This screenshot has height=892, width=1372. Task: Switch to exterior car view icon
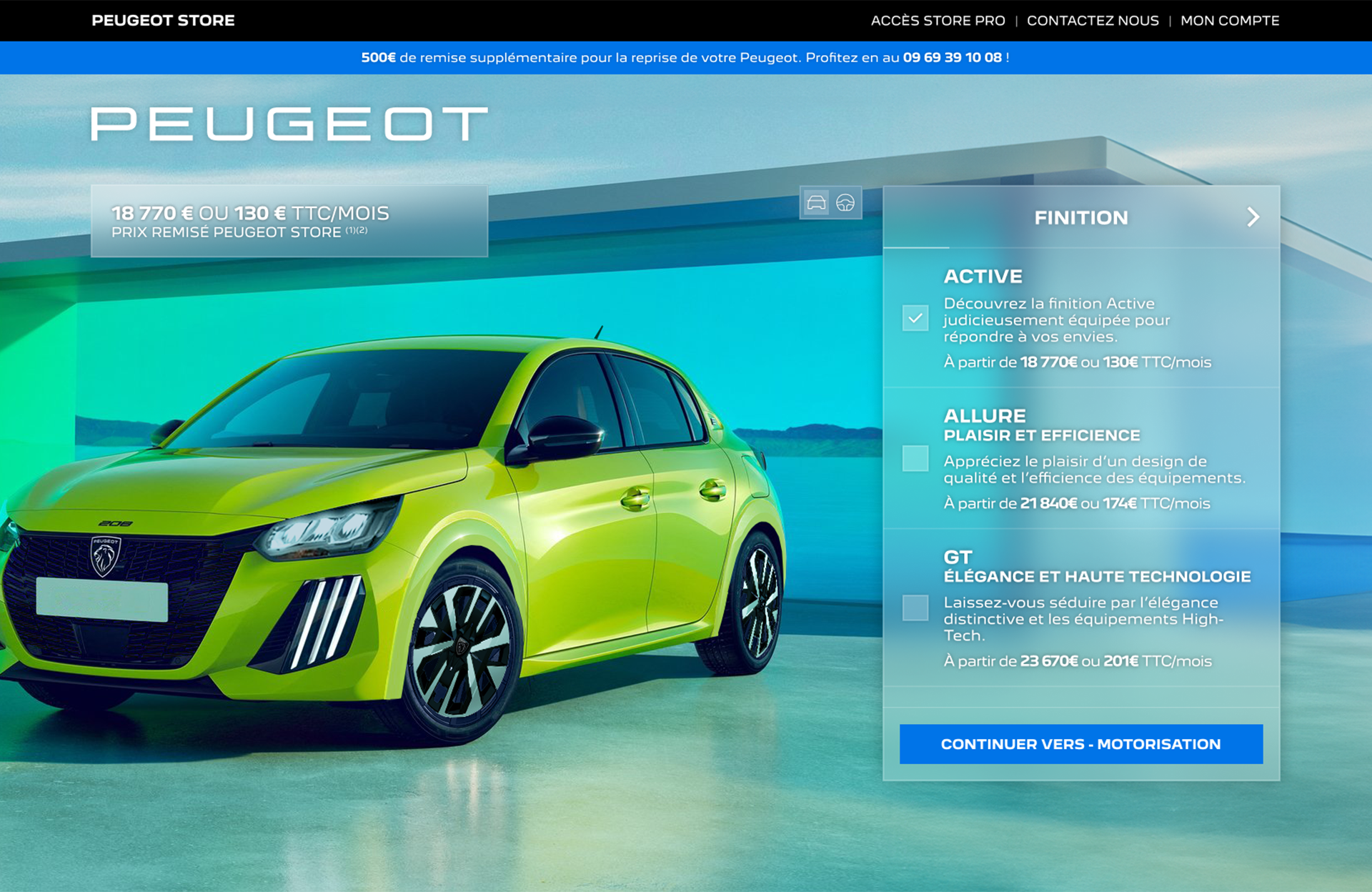[x=816, y=203]
